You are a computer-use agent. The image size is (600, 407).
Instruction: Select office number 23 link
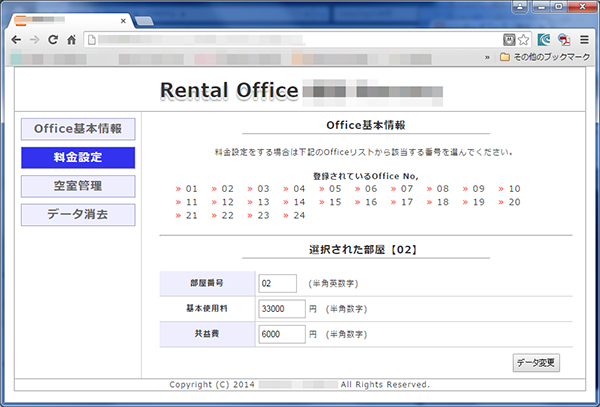259,215
